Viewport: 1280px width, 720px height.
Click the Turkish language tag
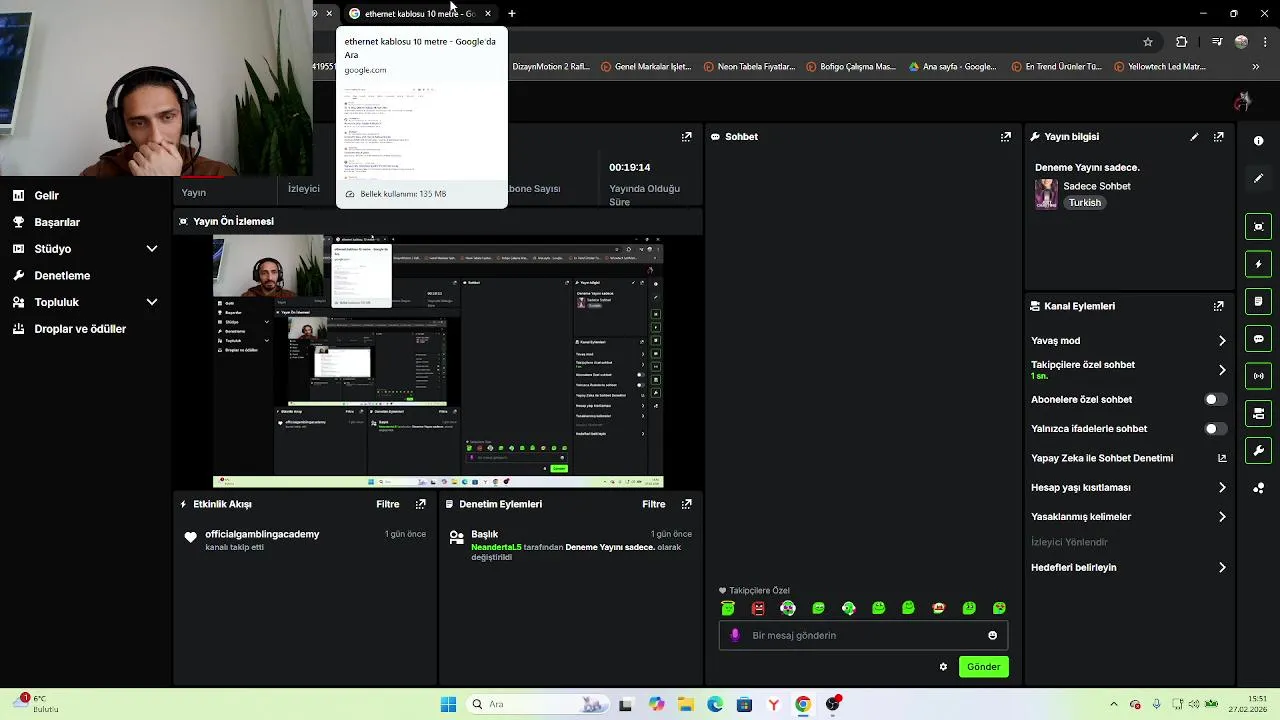click(1084, 203)
